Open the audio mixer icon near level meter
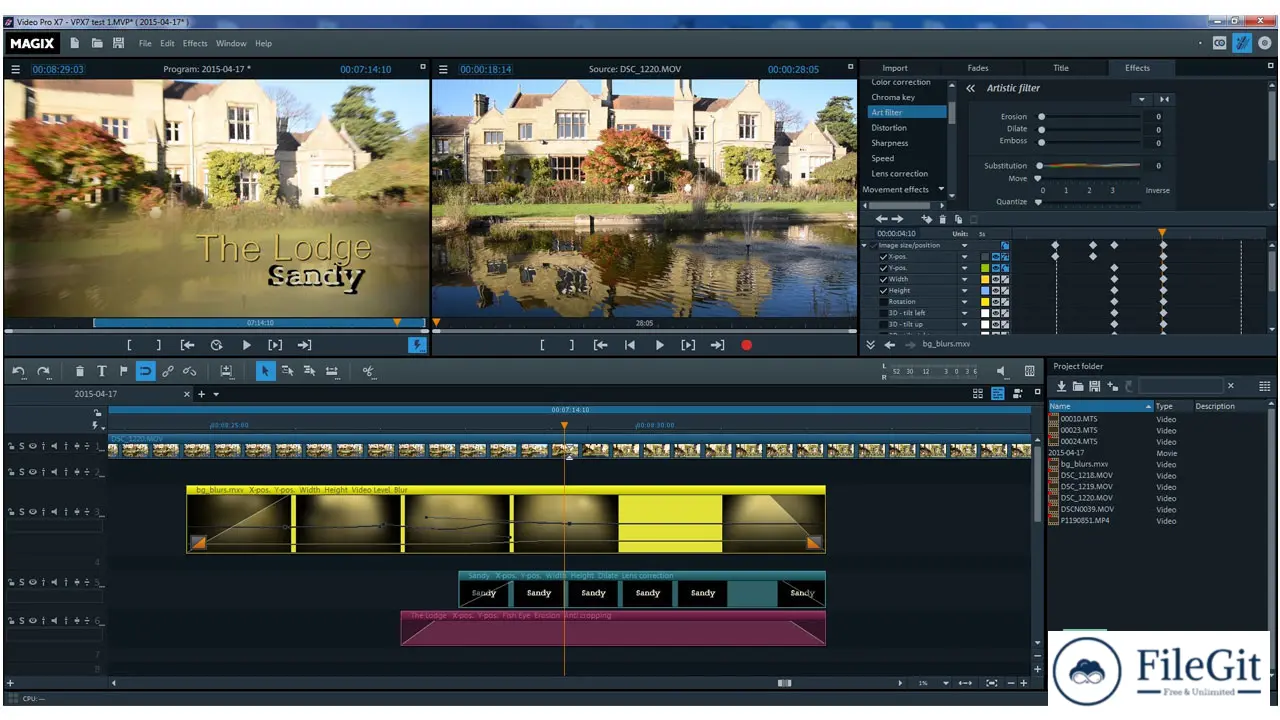The image size is (1280, 720). coord(1029,371)
